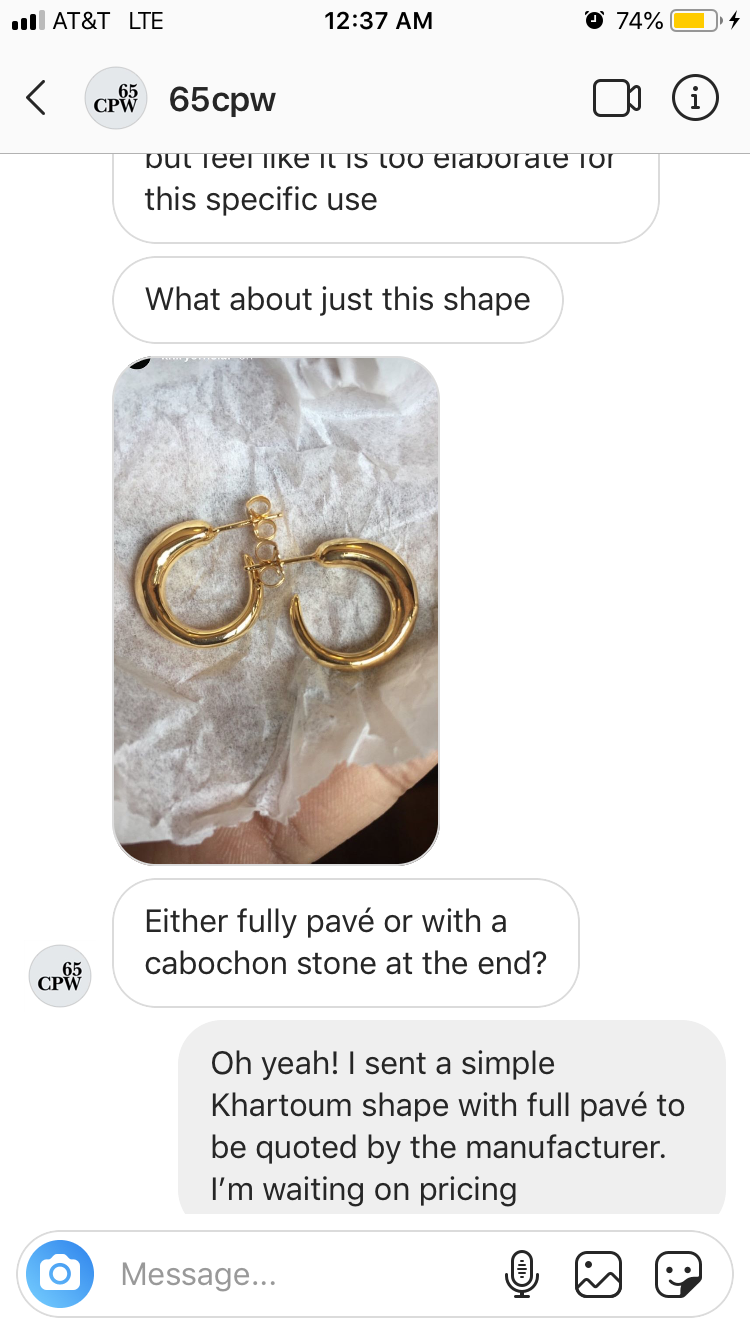
Task: Open the gold hoop earrings photo
Action: click(276, 611)
